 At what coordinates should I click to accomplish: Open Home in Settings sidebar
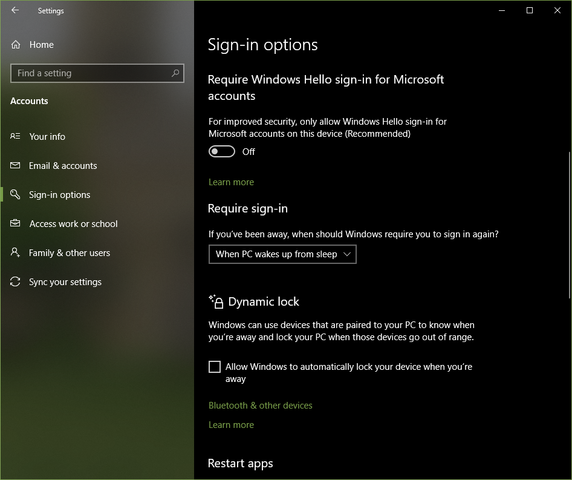(41, 44)
